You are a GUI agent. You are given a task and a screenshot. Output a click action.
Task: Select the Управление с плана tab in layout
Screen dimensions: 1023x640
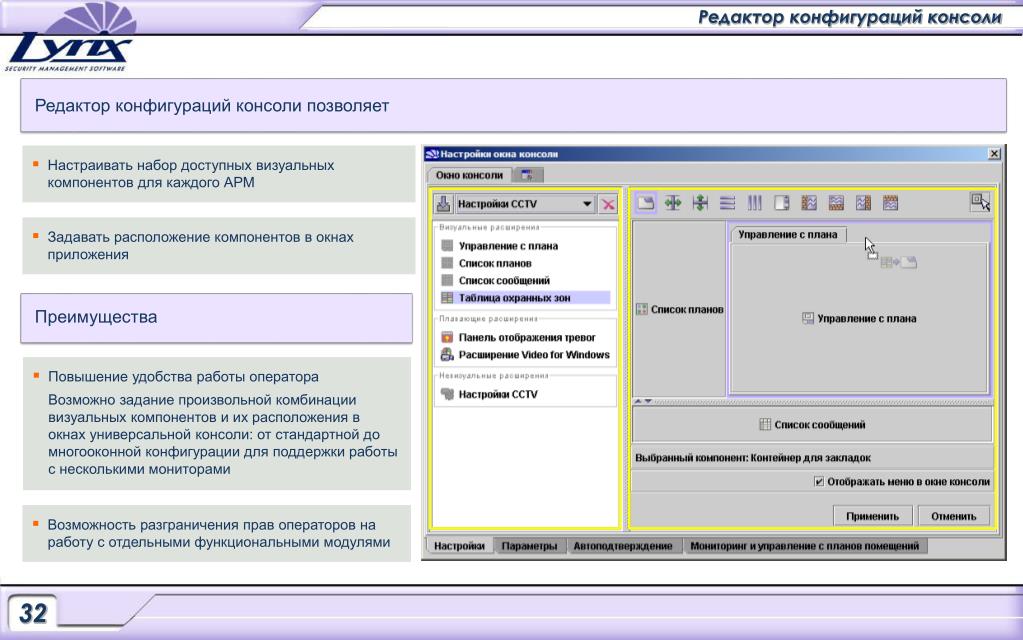click(787, 234)
